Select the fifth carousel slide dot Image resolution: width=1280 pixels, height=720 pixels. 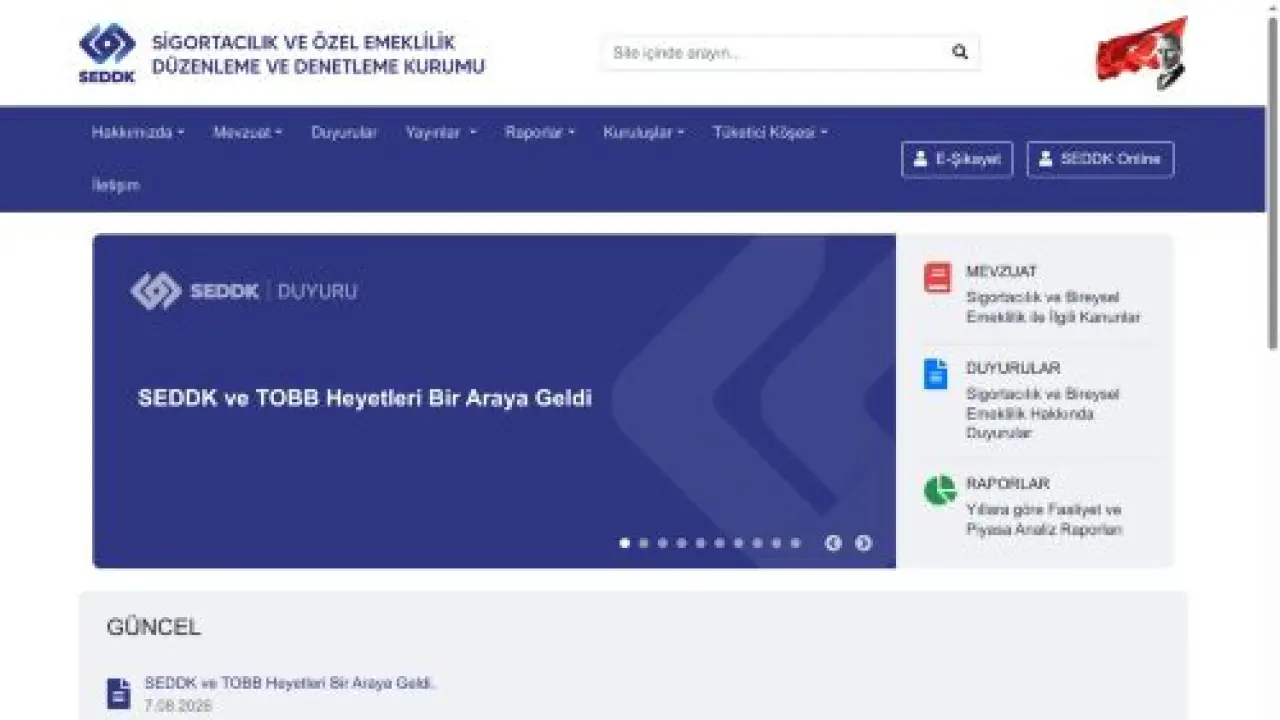coord(701,543)
